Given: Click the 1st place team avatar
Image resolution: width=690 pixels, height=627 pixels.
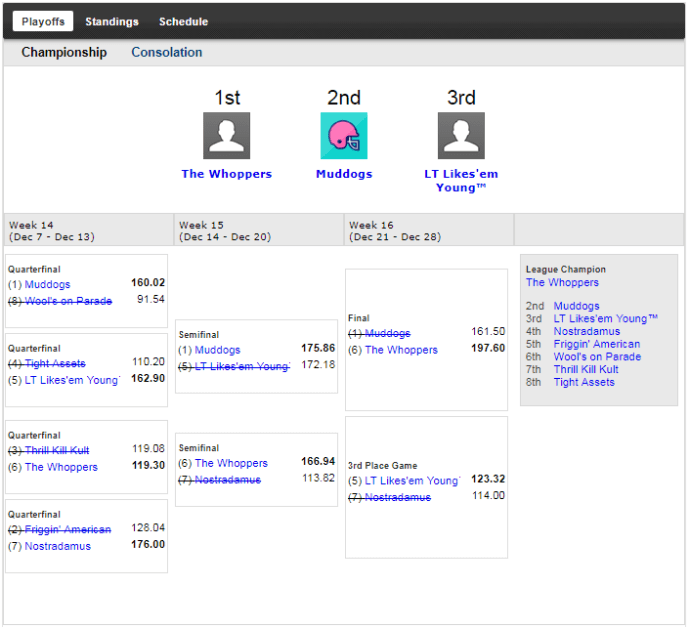Looking at the screenshot, I should tap(226, 136).
